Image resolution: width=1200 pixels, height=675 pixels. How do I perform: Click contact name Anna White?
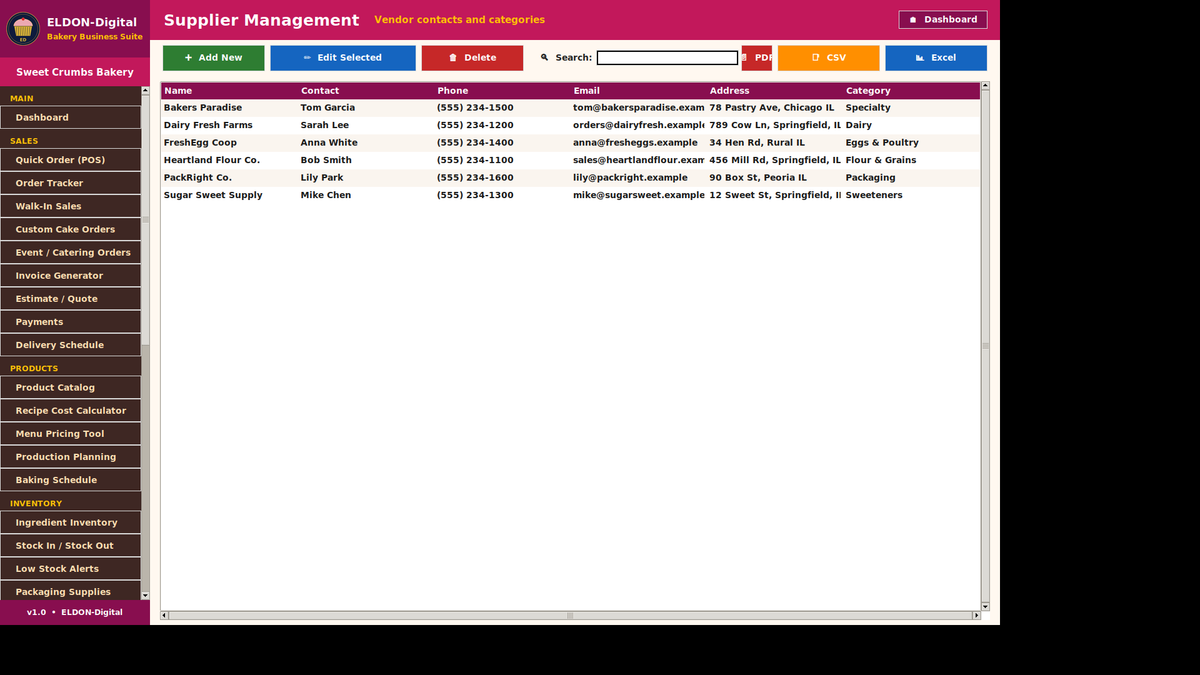pyautogui.click(x=329, y=143)
